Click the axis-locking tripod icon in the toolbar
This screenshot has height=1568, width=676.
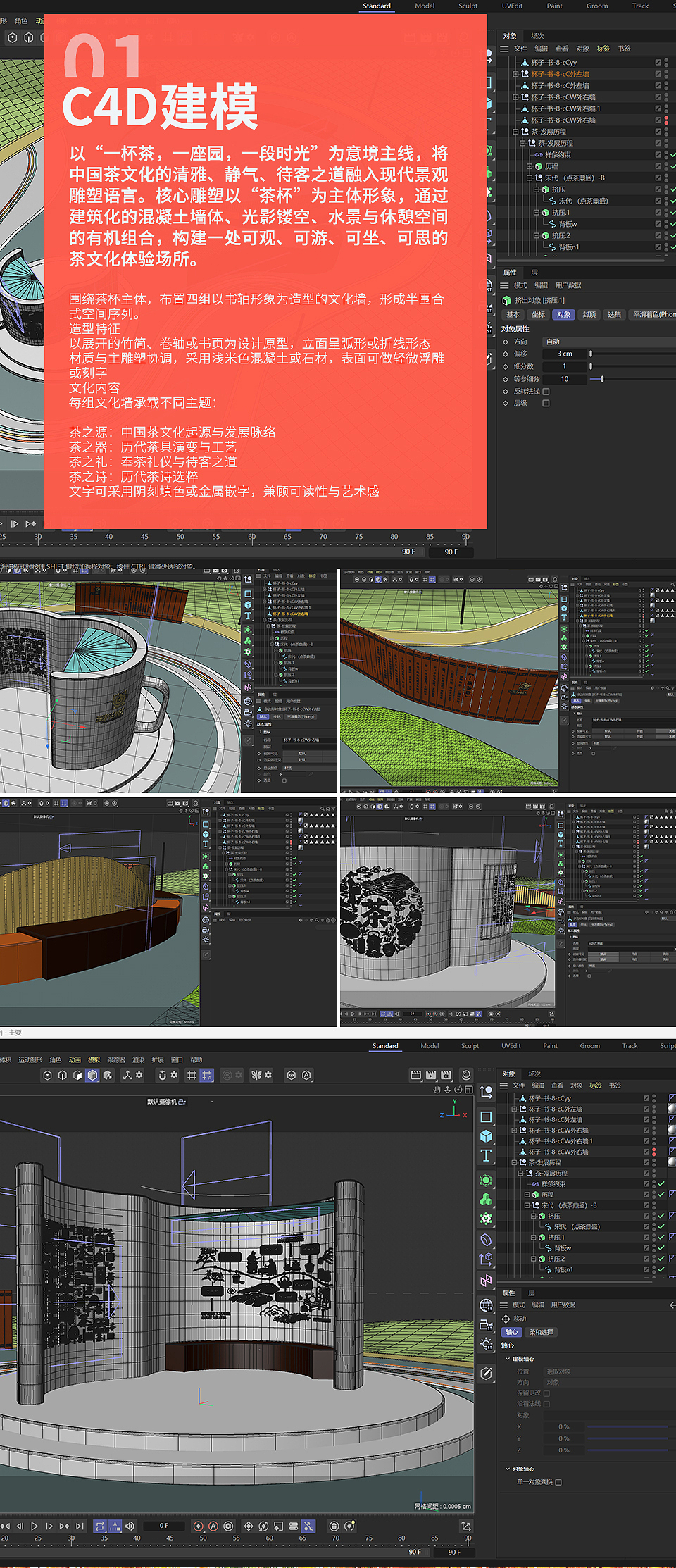coord(127,1075)
